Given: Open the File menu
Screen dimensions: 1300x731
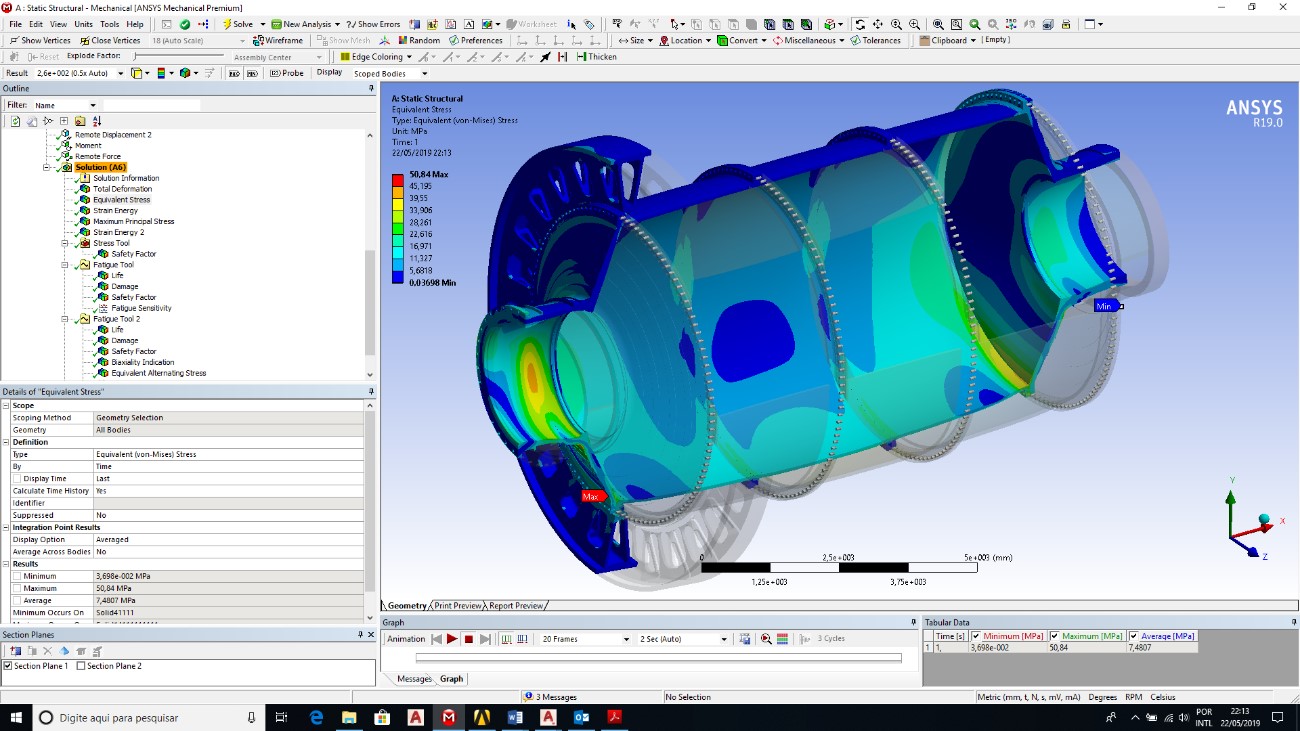Looking at the screenshot, I should coord(15,24).
